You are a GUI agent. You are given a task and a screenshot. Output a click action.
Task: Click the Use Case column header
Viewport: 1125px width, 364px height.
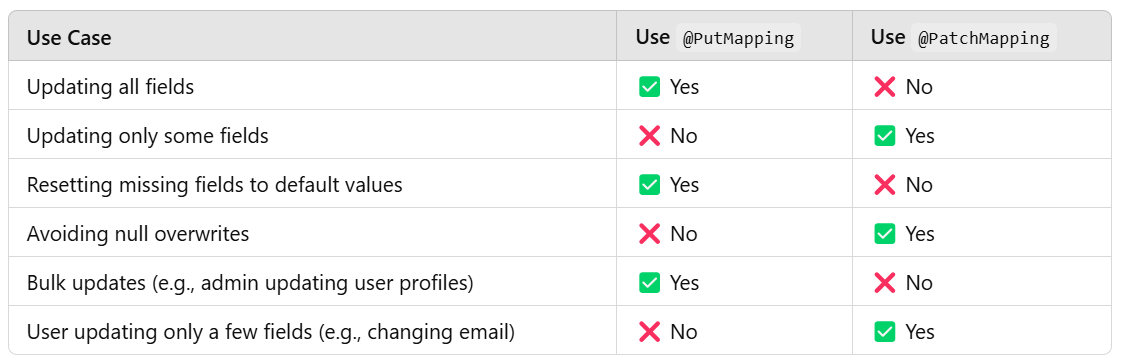point(70,38)
